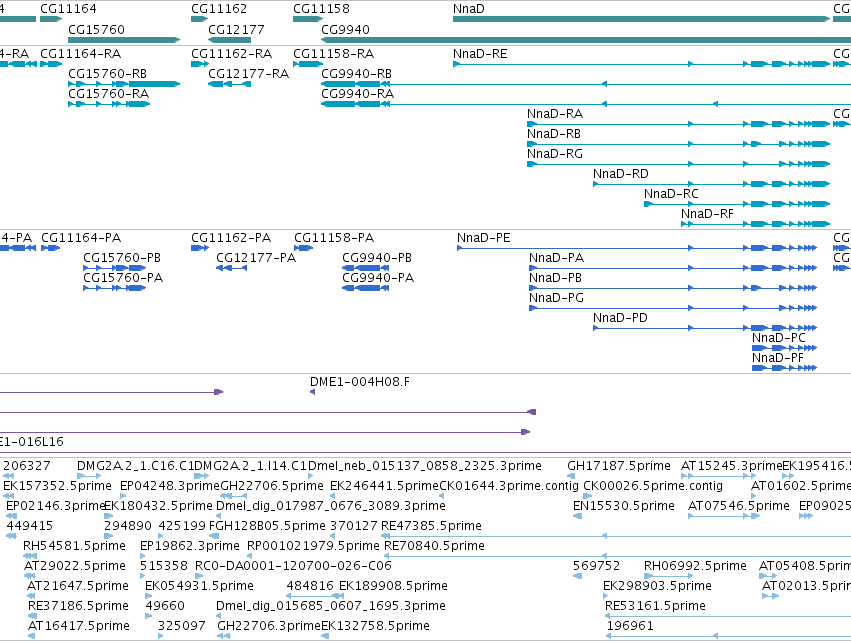
Task: Select transcript NnaD-RB
Action: 678,144
